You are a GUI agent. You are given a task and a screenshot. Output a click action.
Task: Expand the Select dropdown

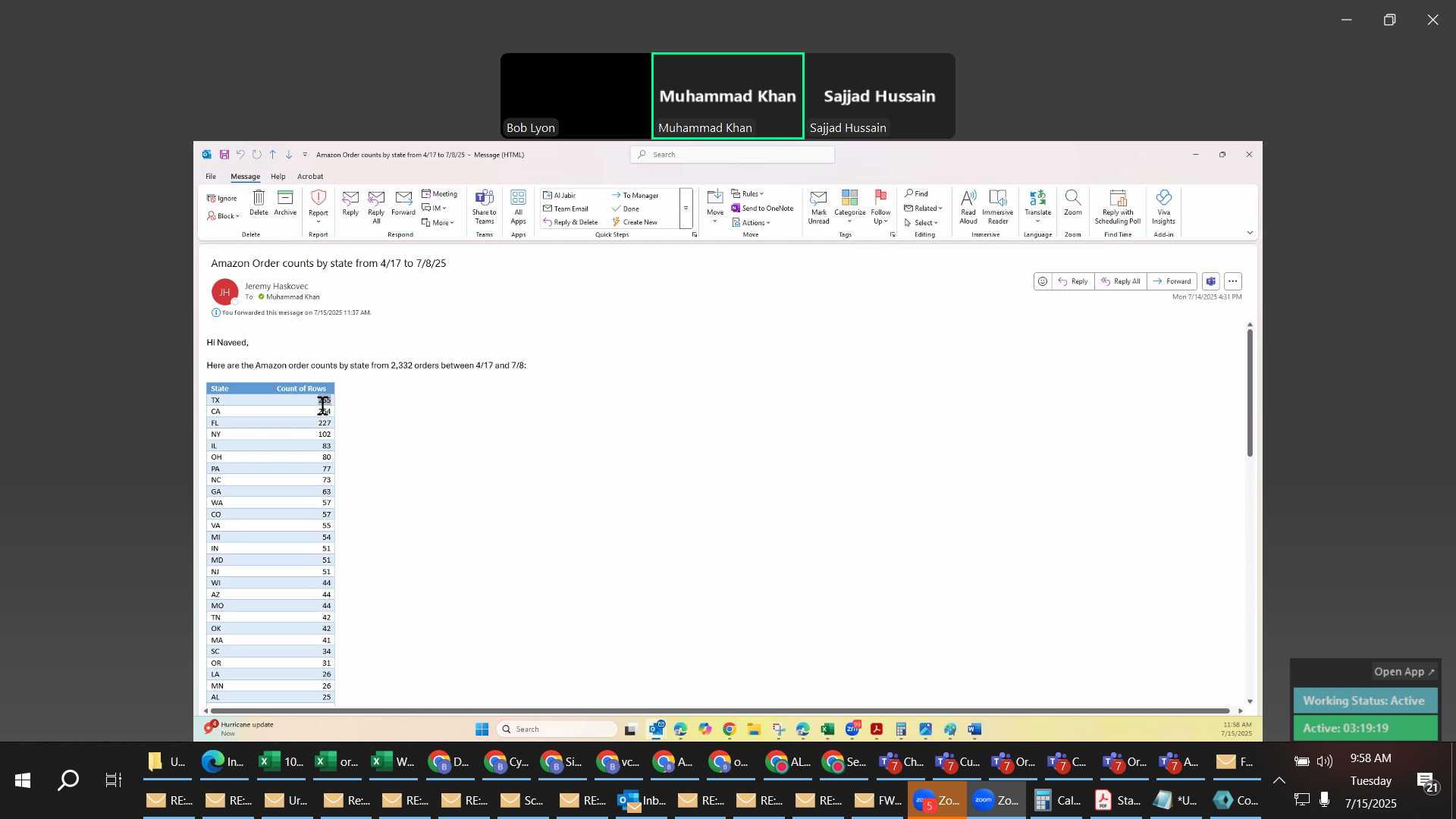tap(921, 223)
